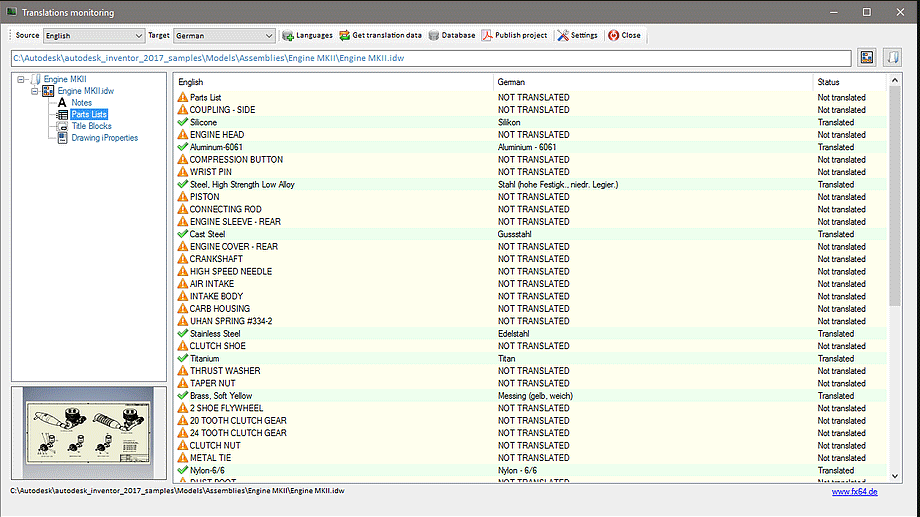The height and width of the screenshot is (517, 920).
Task: Click NOT TRANSLATED for HIGH SPEED NEEDLE
Action: click(533, 271)
